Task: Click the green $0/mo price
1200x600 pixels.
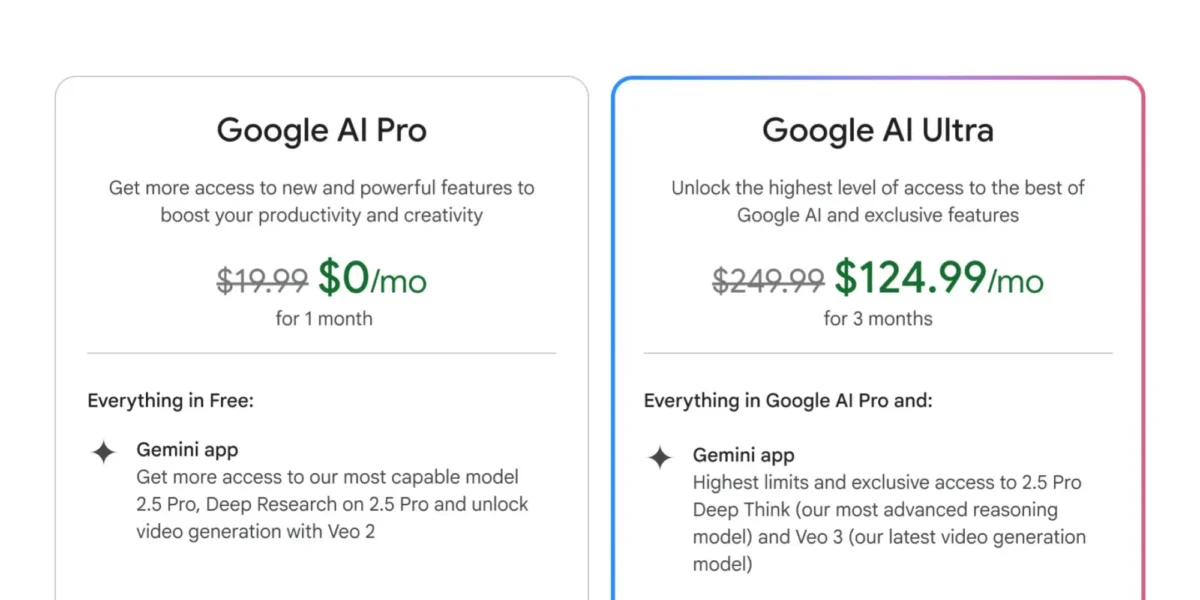Action: coord(372,279)
